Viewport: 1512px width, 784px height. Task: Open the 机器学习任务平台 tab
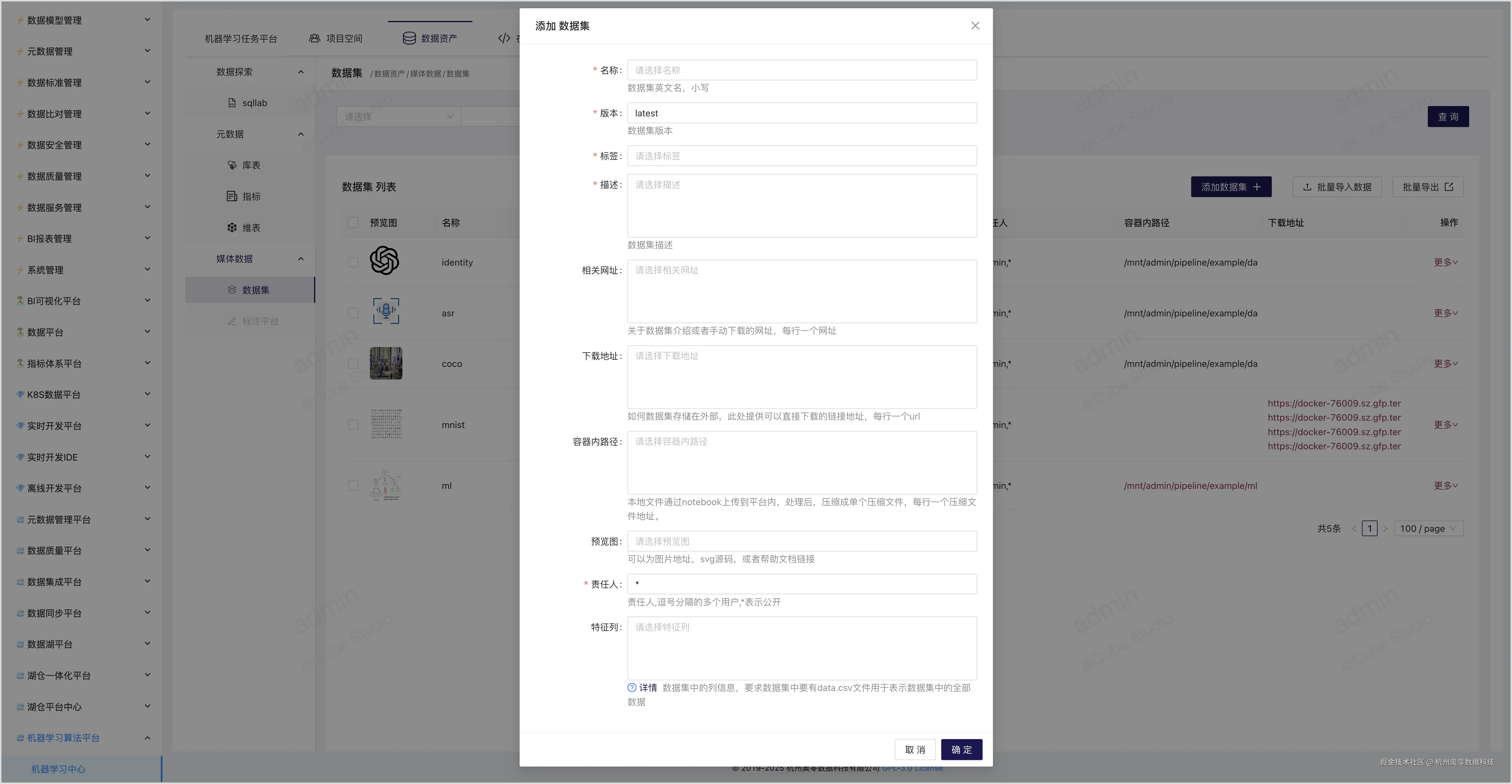coord(241,39)
